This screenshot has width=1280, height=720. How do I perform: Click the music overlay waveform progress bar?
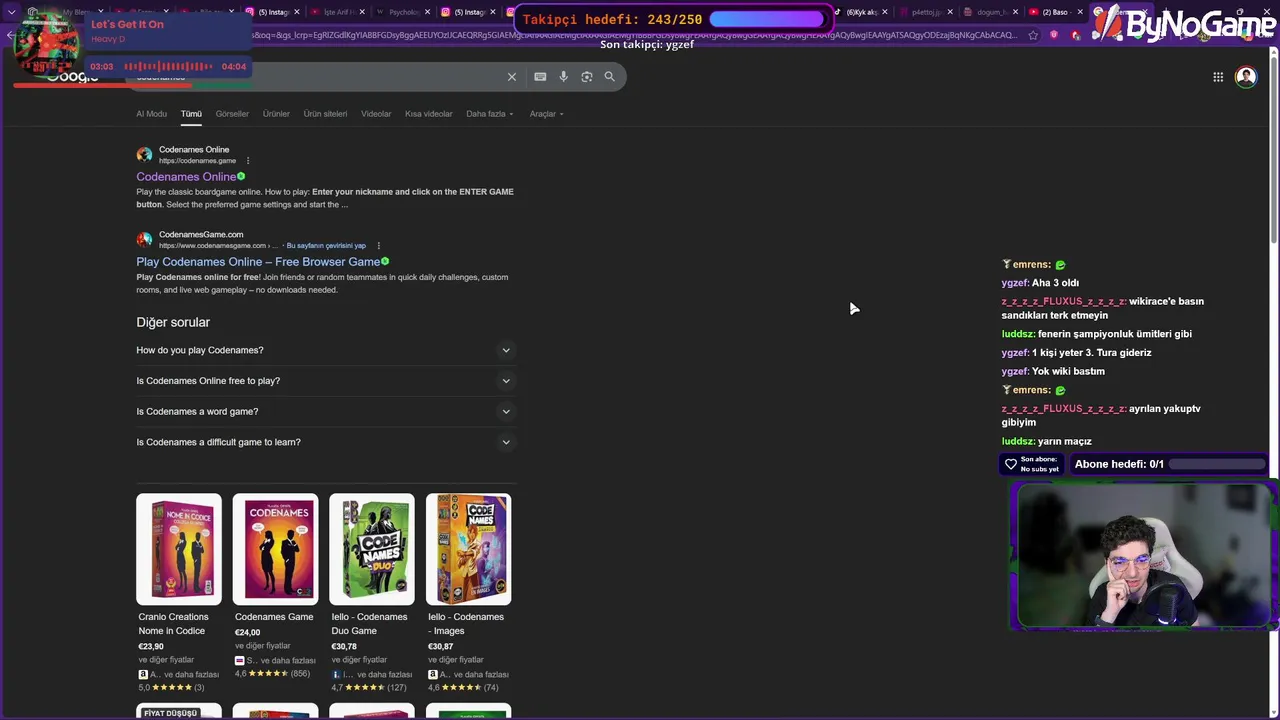point(169,67)
